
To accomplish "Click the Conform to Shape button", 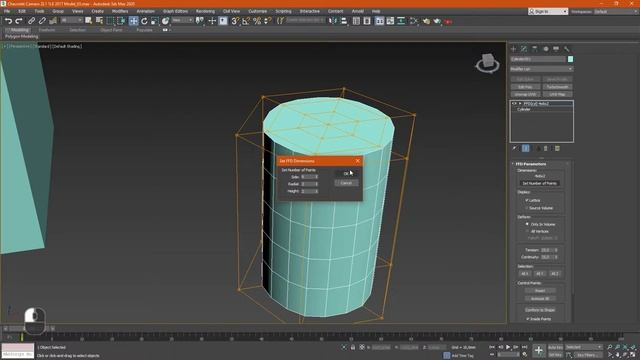I will point(540,310).
